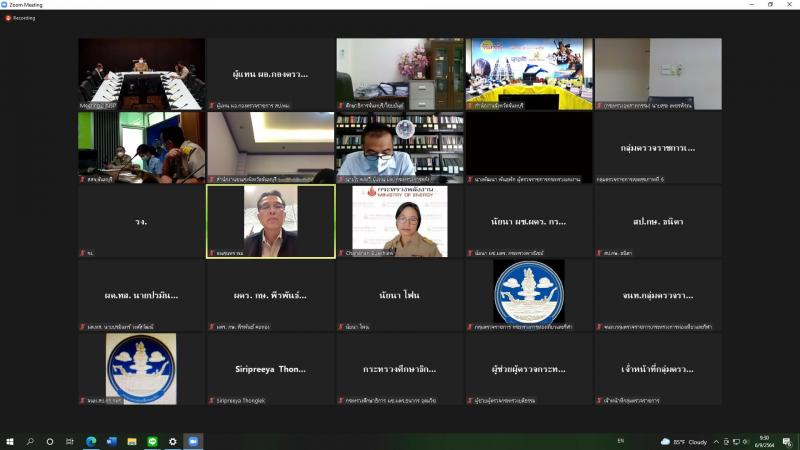Switch to Microsoft Word in the taskbar
Viewport: 800px width, 450px height.
(x=112, y=441)
